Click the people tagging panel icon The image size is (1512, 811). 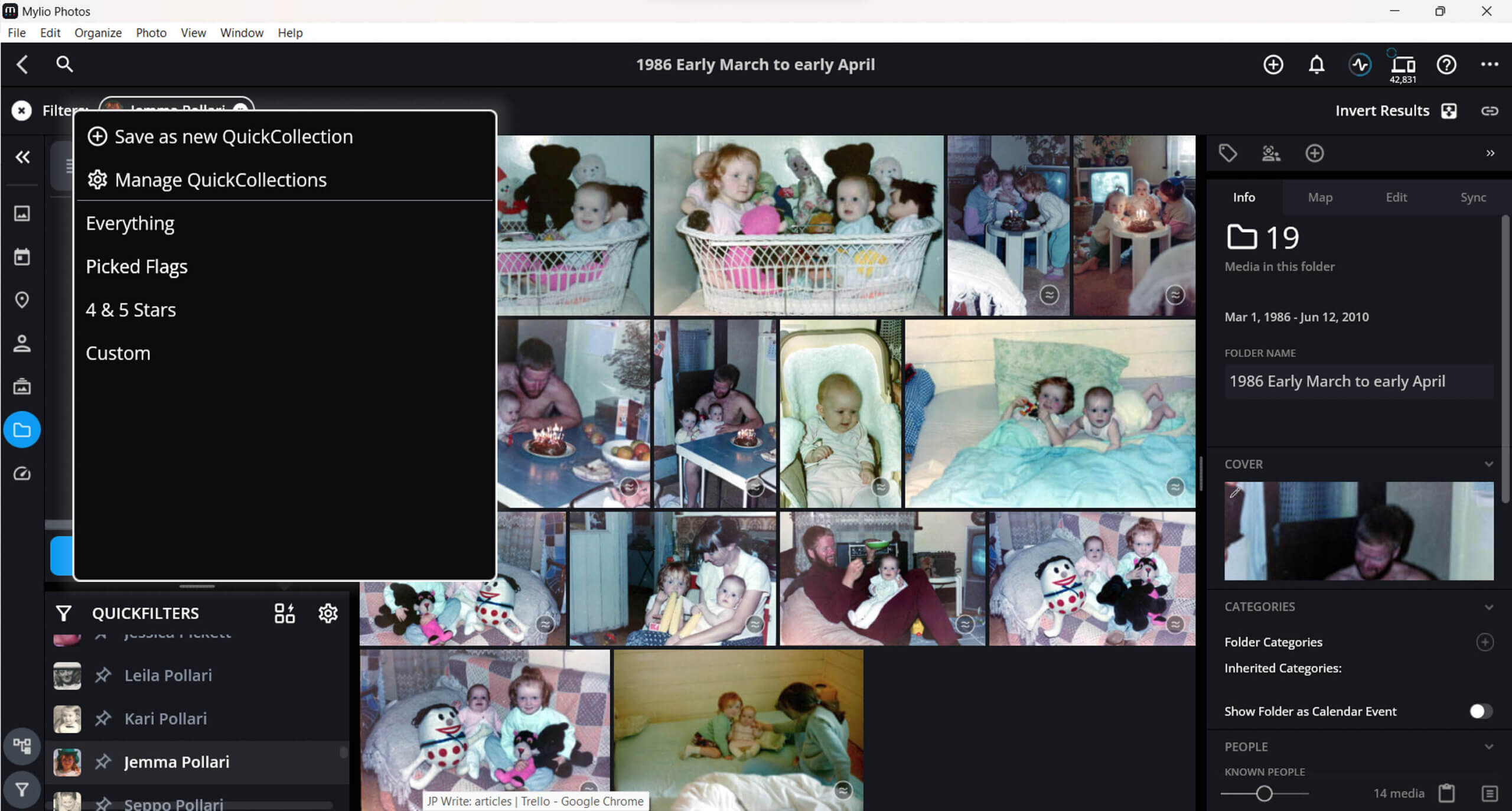(1271, 154)
